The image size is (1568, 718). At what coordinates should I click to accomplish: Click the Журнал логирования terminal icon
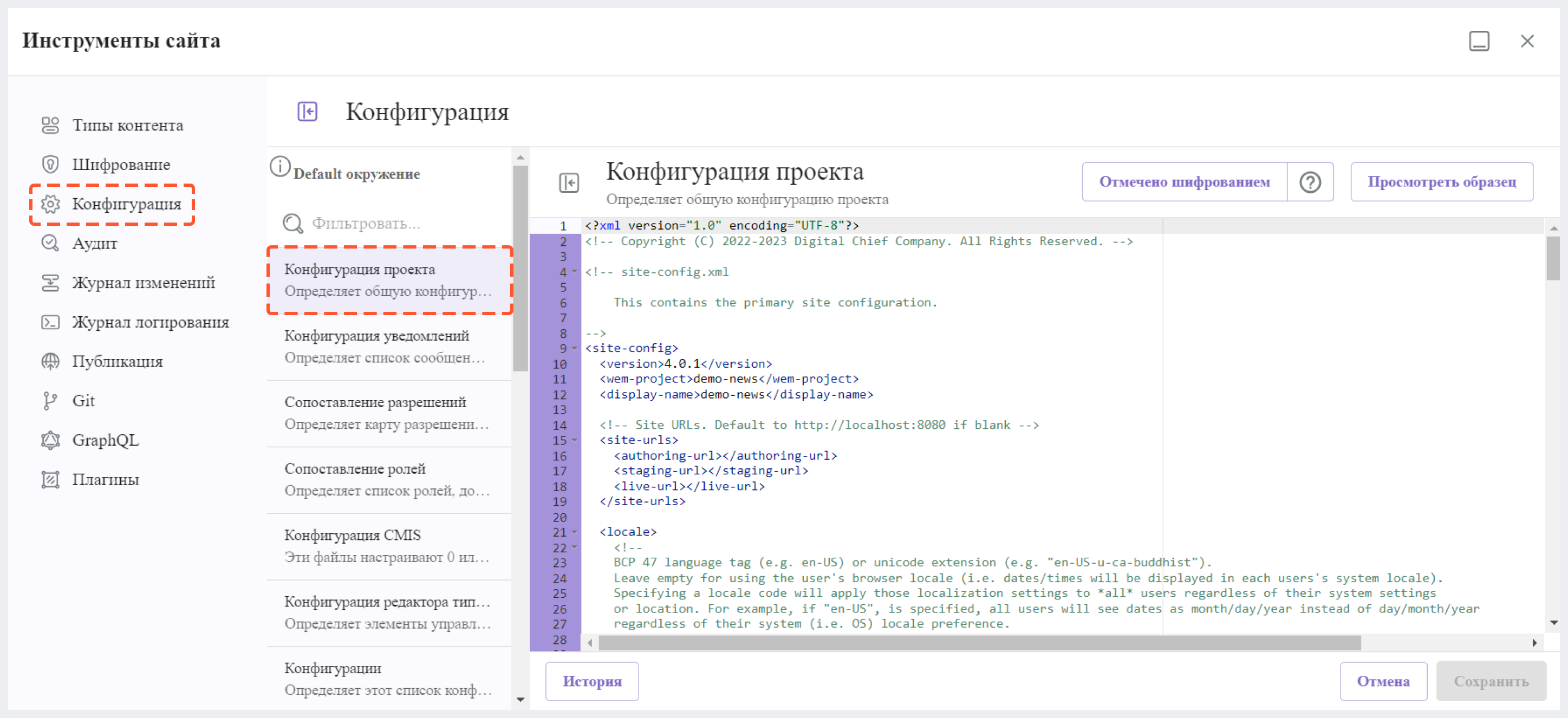(x=50, y=322)
